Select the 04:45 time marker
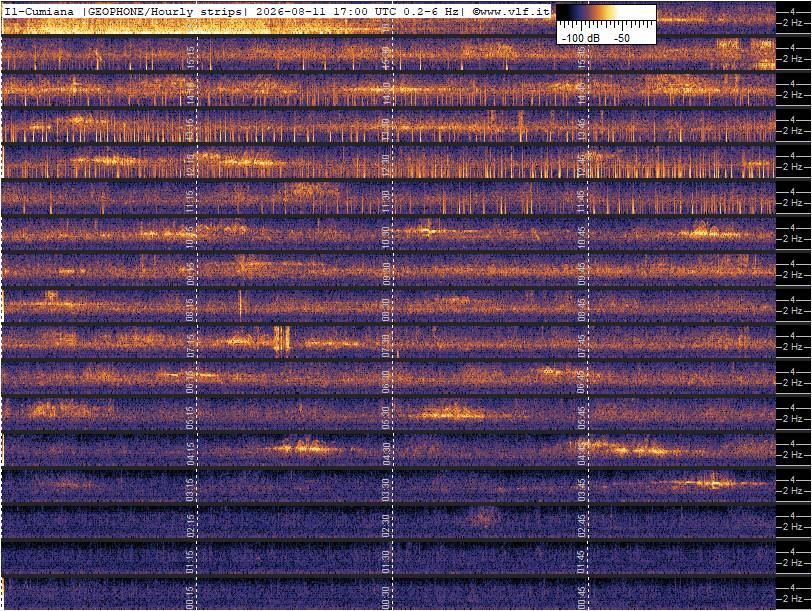This screenshot has width=812, height=611. pyautogui.click(x=583, y=454)
